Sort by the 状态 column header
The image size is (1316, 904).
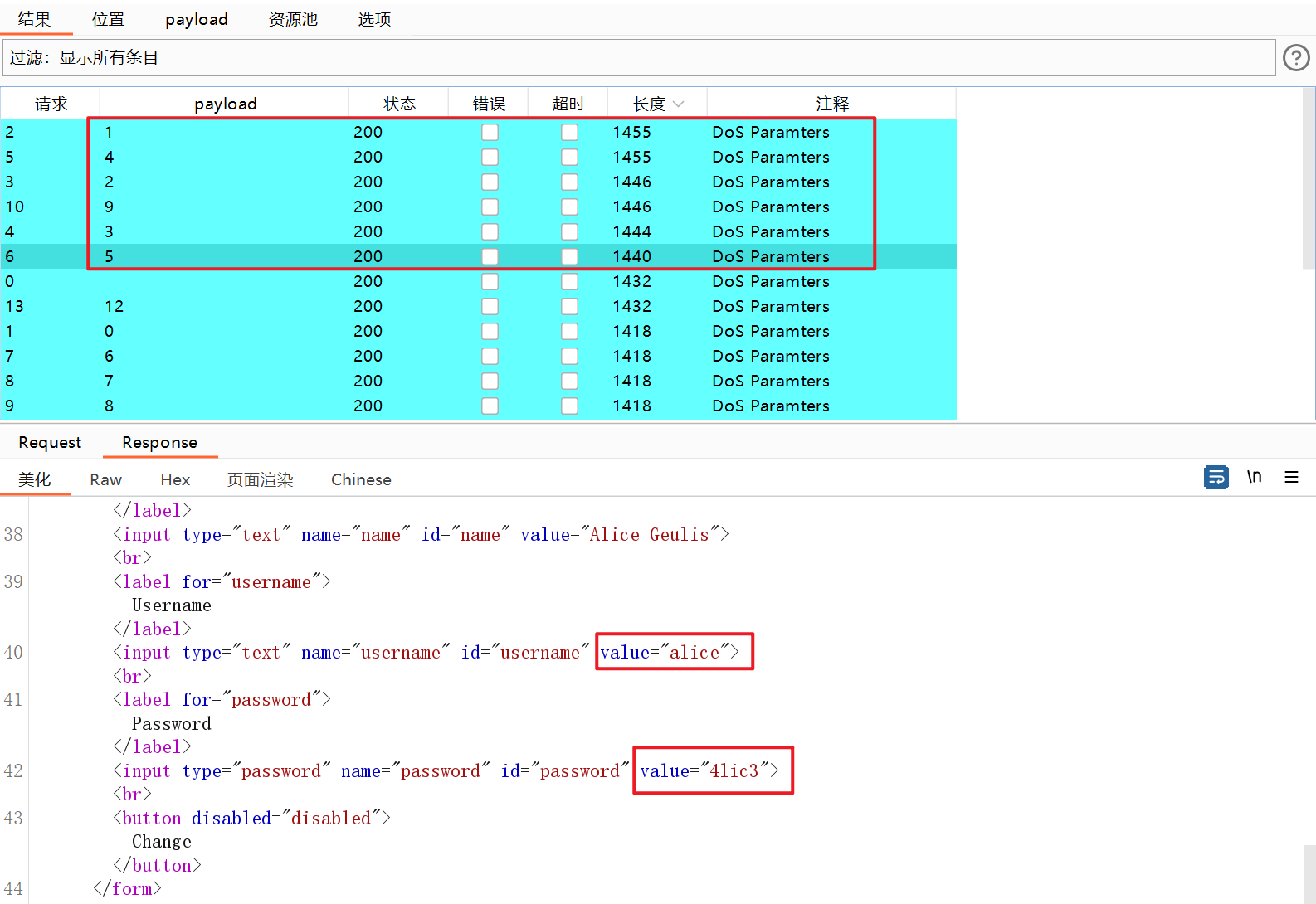[399, 104]
